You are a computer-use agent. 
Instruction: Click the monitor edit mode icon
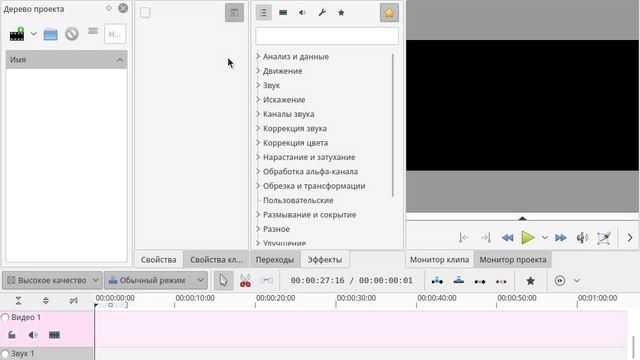(x=604, y=238)
